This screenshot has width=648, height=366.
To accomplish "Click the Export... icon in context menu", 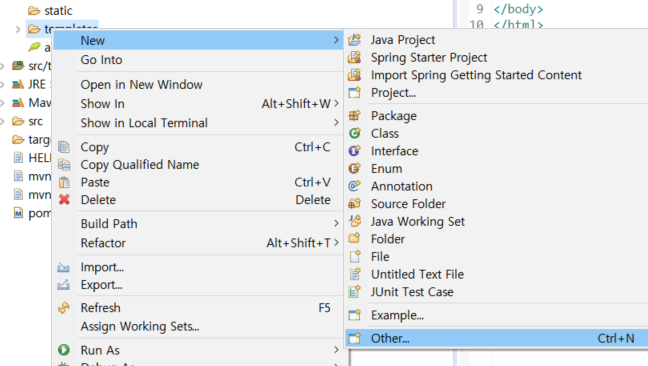I will pyautogui.click(x=63, y=285).
